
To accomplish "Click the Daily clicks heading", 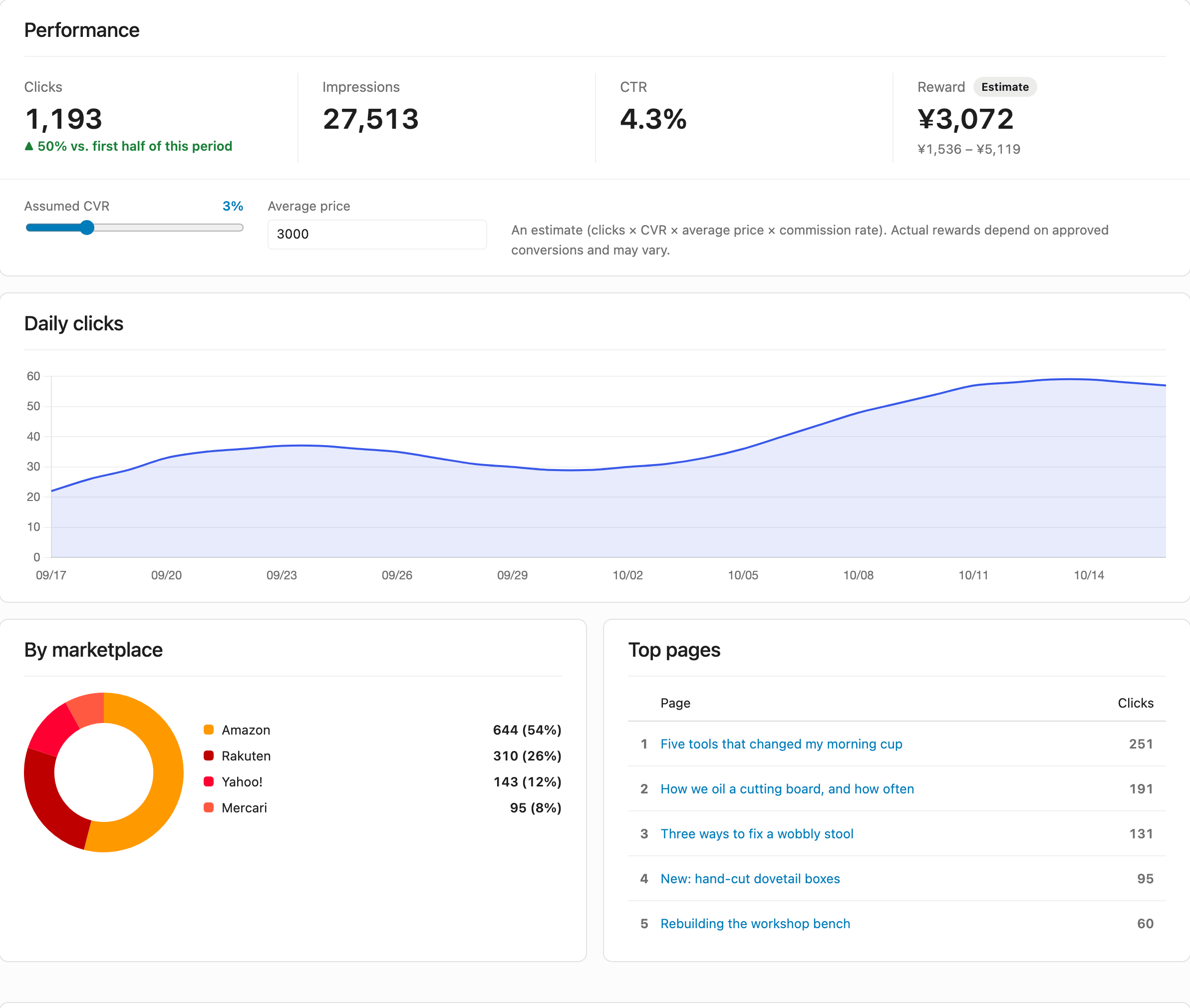I will pos(74,324).
